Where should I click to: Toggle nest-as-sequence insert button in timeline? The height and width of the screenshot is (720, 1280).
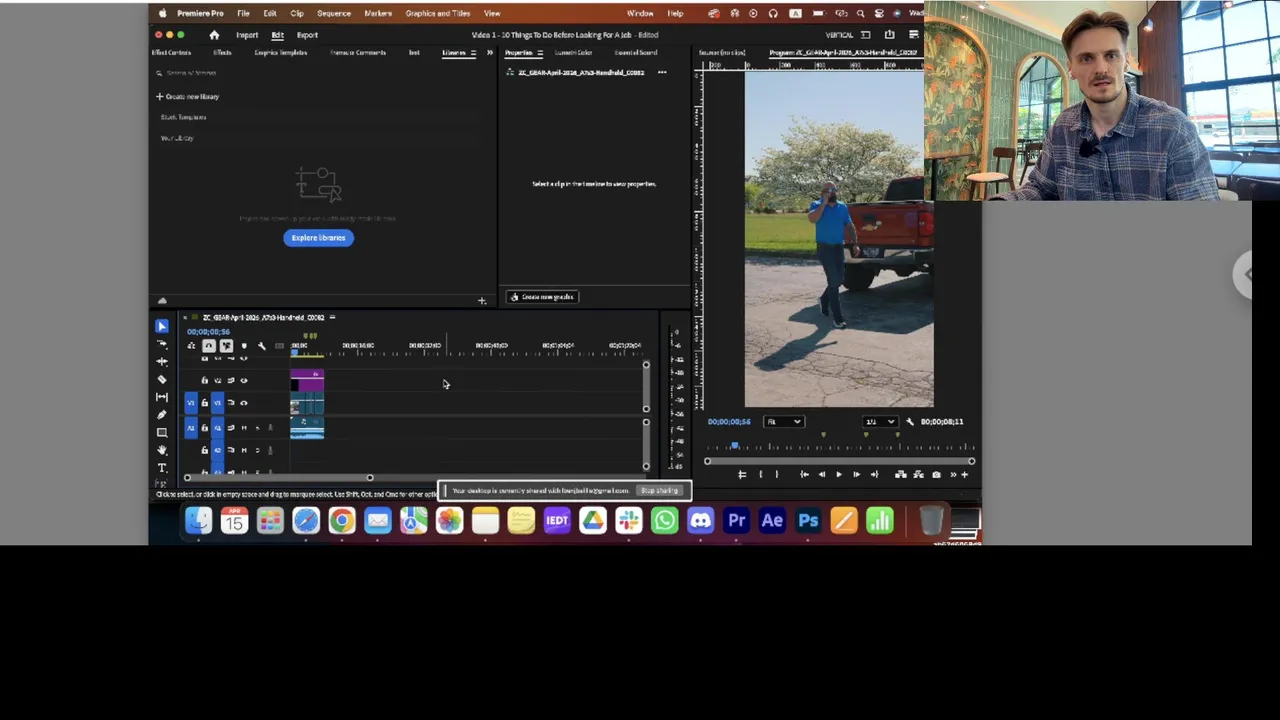[191, 346]
